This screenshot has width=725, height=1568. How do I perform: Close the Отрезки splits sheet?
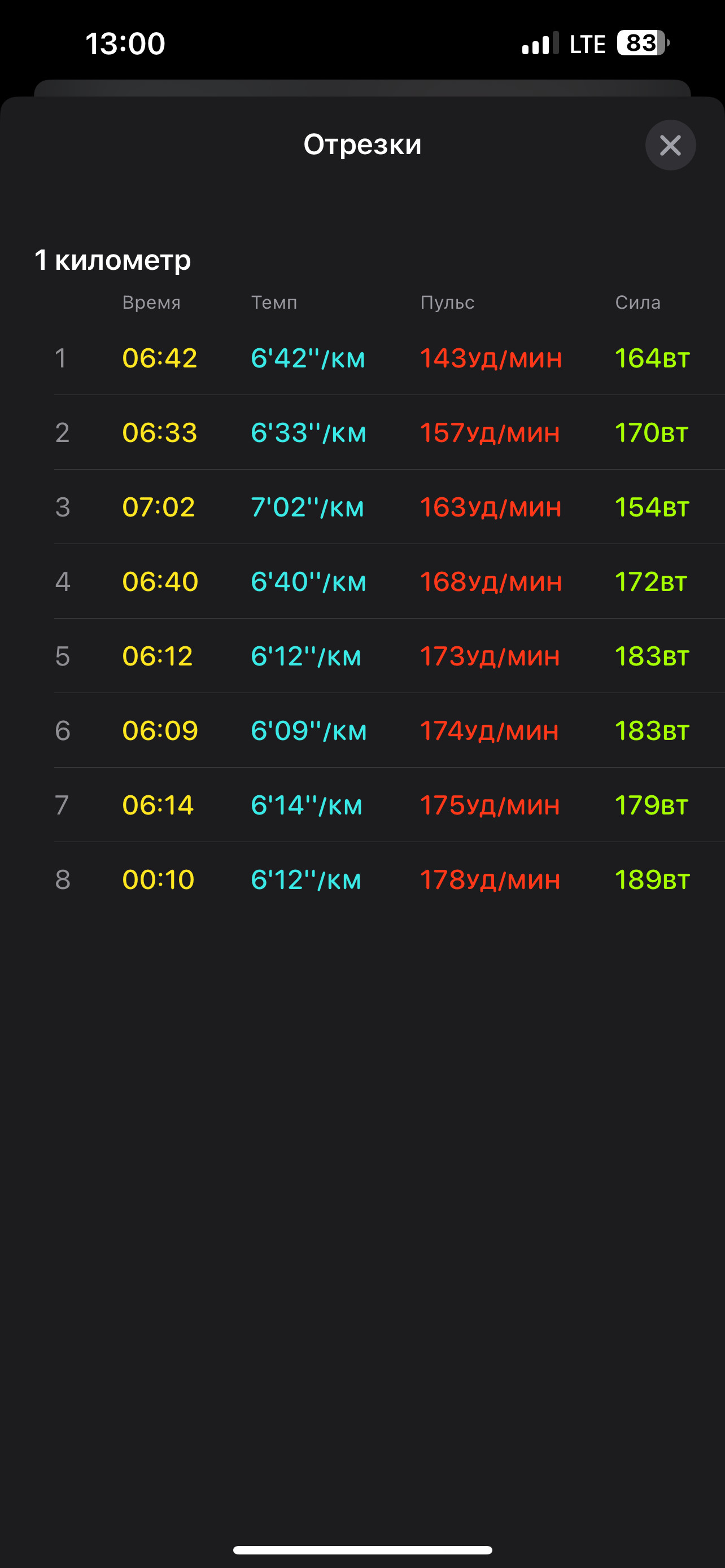(670, 145)
